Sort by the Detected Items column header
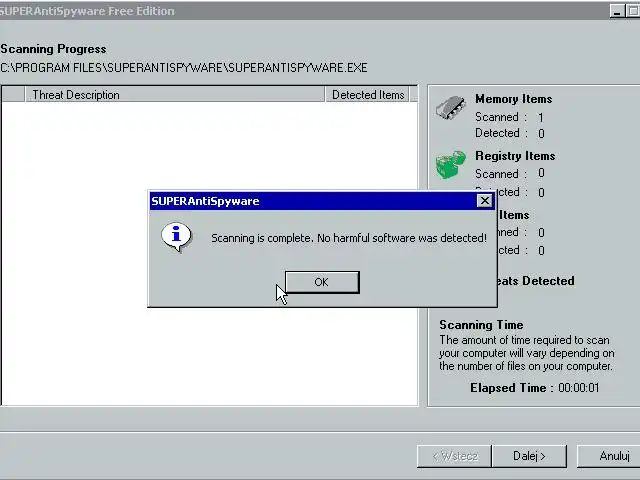The image size is (640, 480). [x=367, y=95]
